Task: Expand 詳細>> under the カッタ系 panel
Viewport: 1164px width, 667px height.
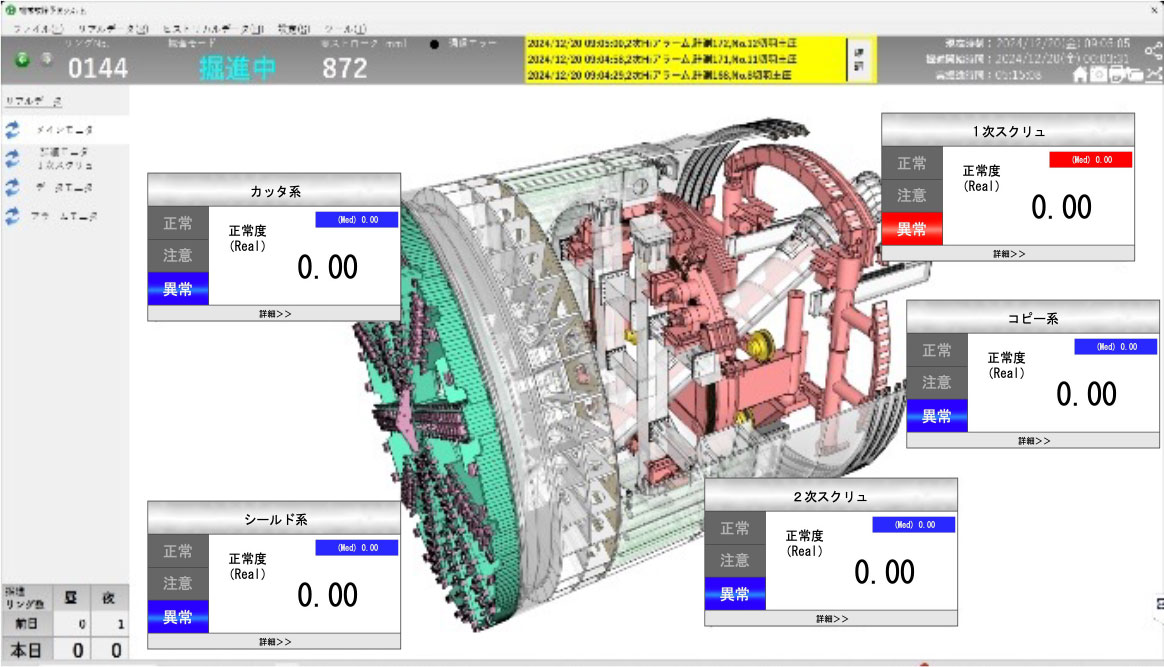Action: click(274, 313)
